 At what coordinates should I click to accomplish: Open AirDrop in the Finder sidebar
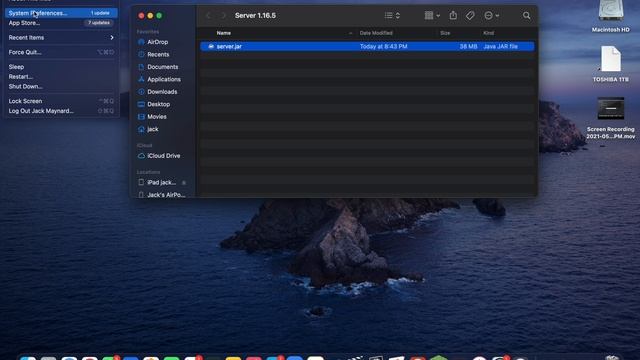(158, 42)
